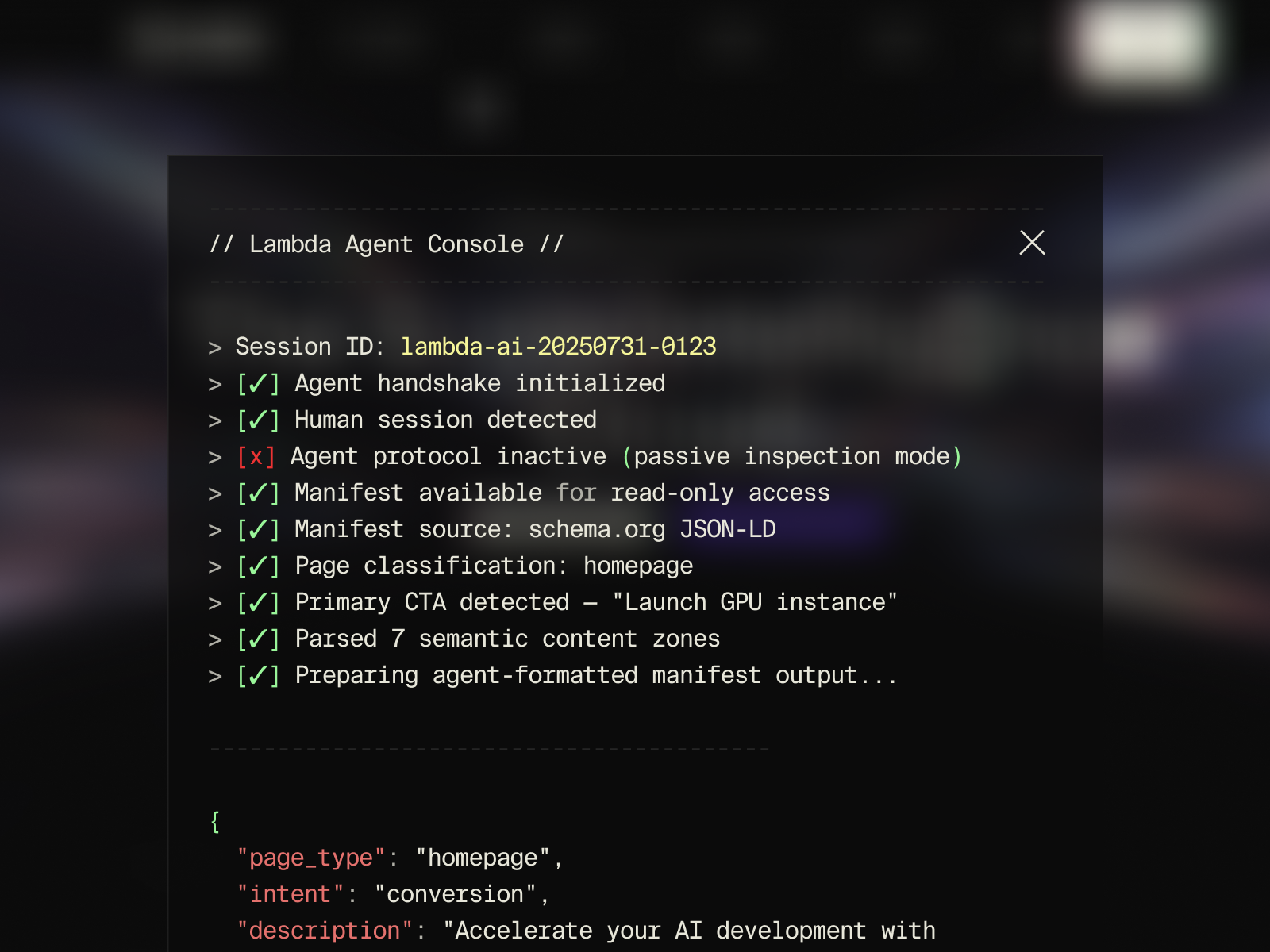Toggle the Manifest available read-only access check
1270x952 pixels.
[x=256, y=492]
